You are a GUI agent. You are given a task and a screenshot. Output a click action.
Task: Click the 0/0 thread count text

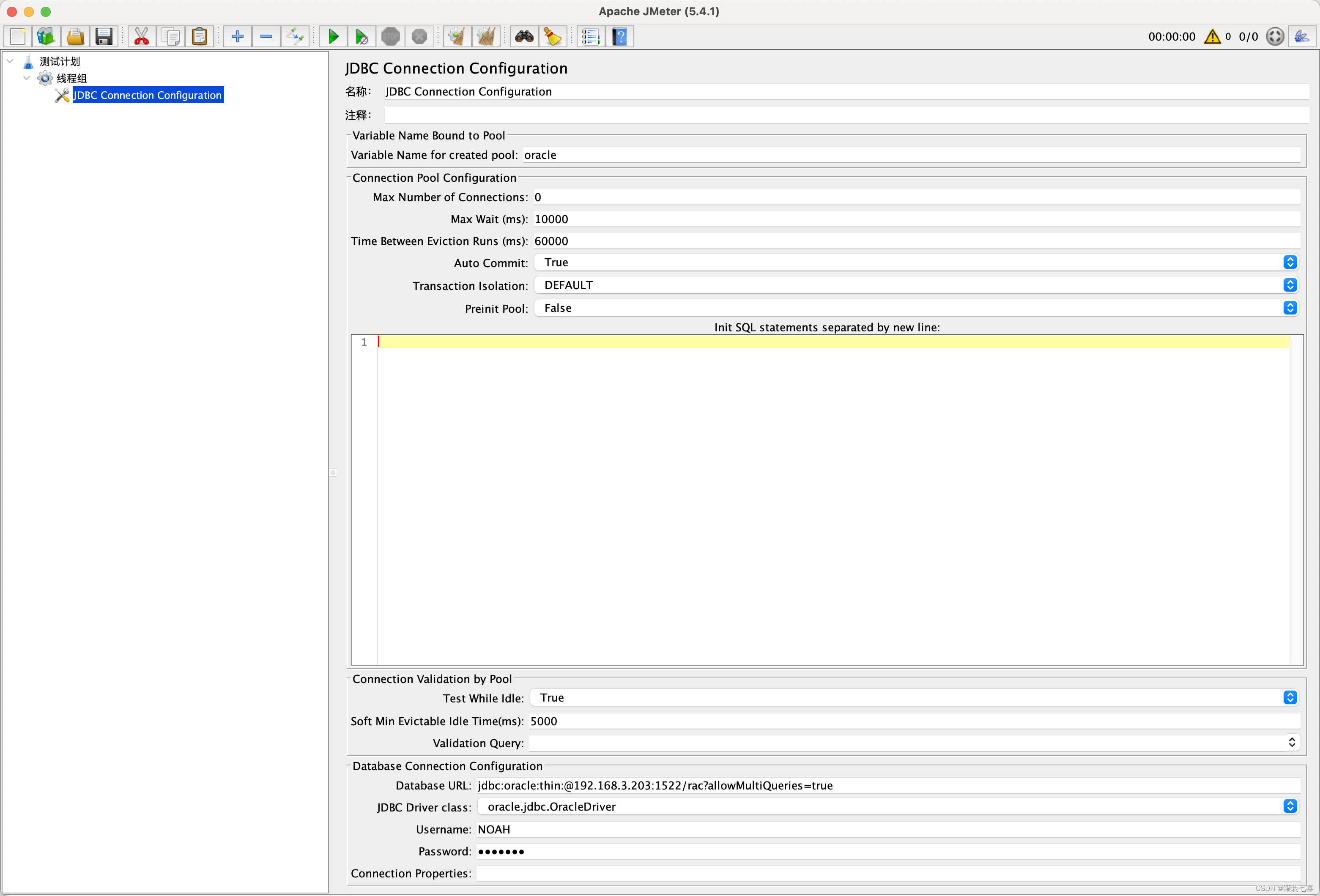click(x=1248, y=37)
